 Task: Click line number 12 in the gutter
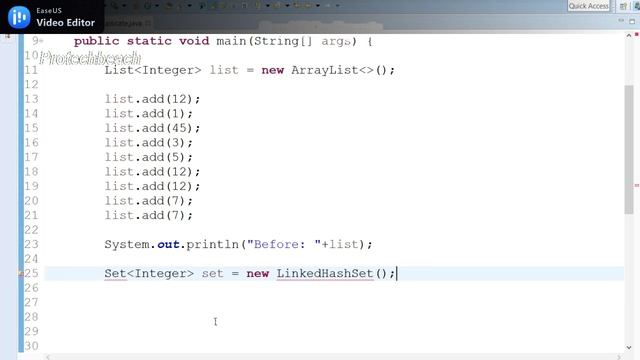[x=31, y=84]
